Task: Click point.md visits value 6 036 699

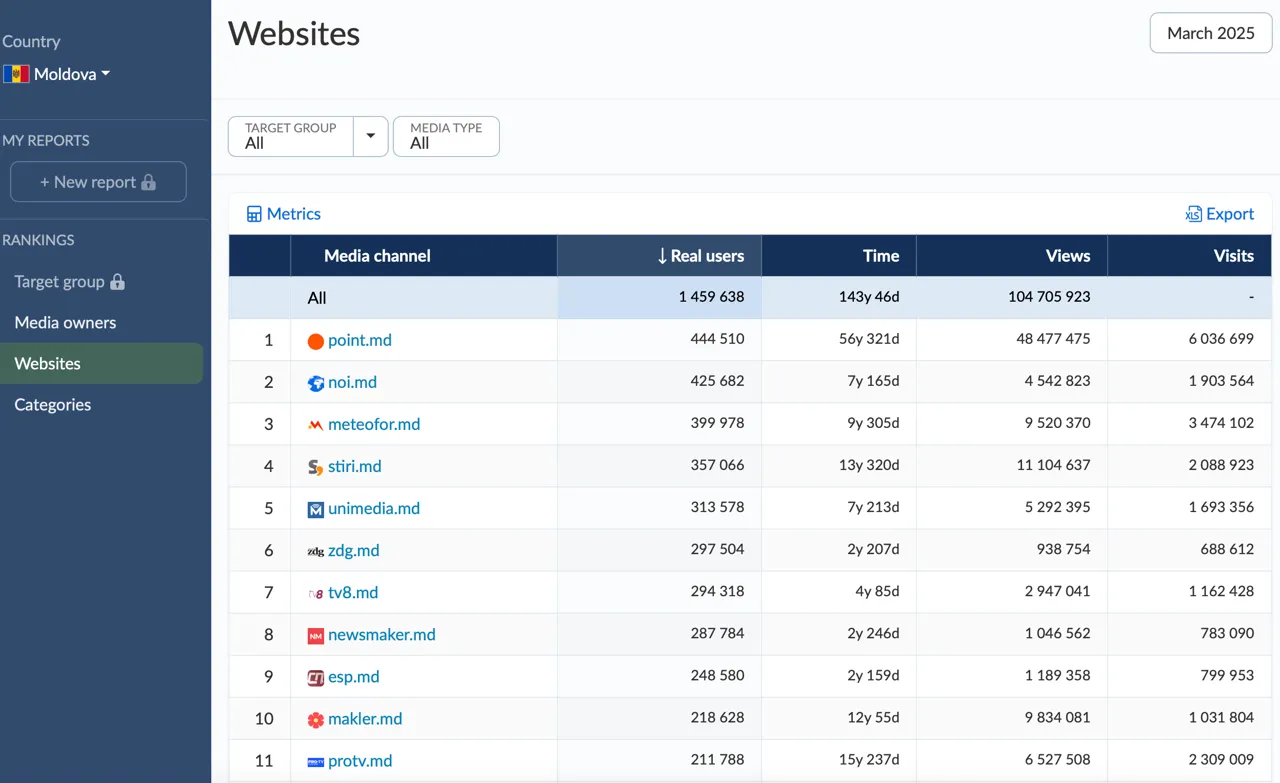Action: (x=1221, y=339)
